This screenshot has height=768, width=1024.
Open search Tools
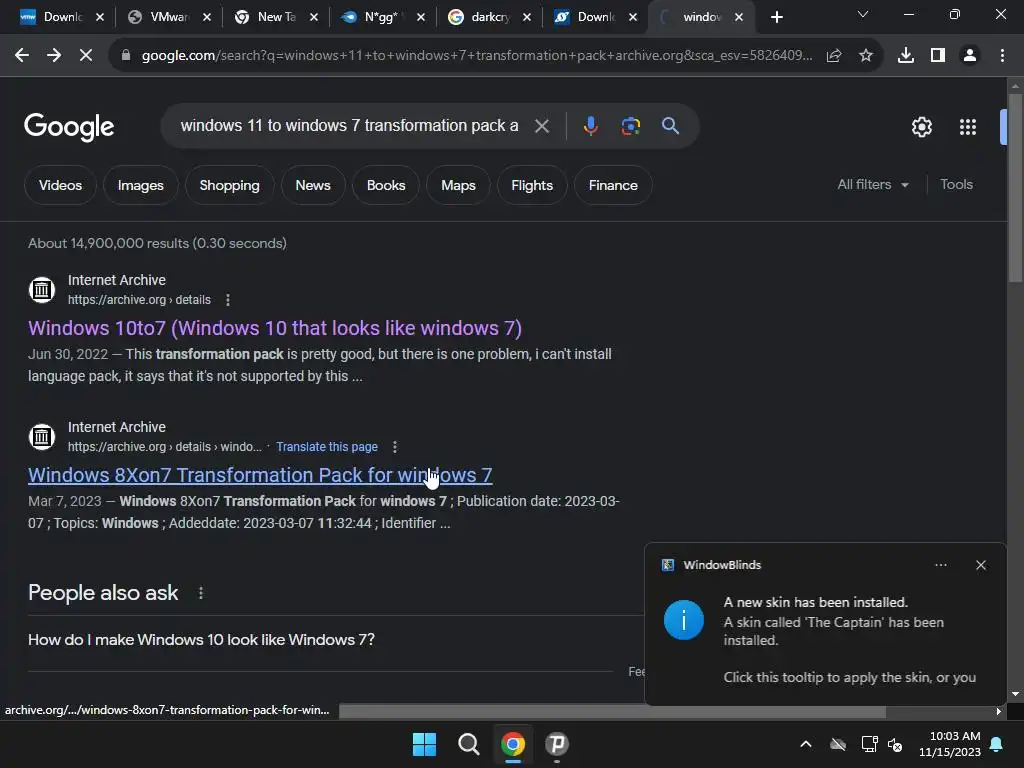(956, 185)
